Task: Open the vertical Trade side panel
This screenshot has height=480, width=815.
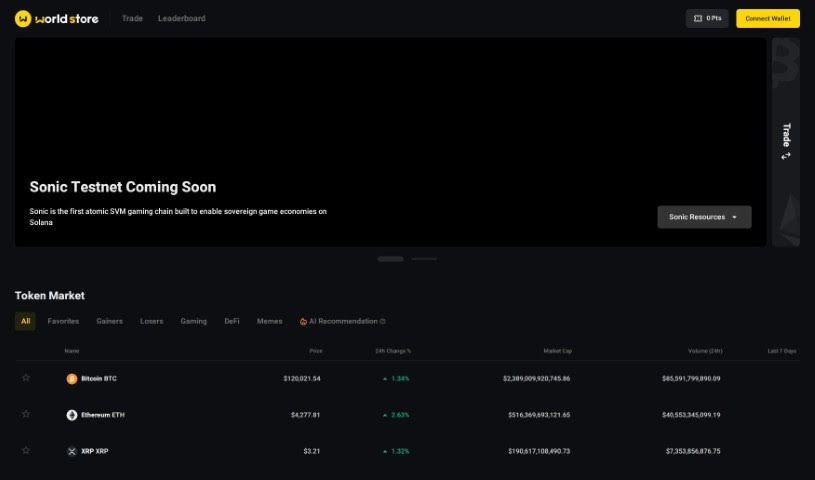Action: tap(786, 141)
